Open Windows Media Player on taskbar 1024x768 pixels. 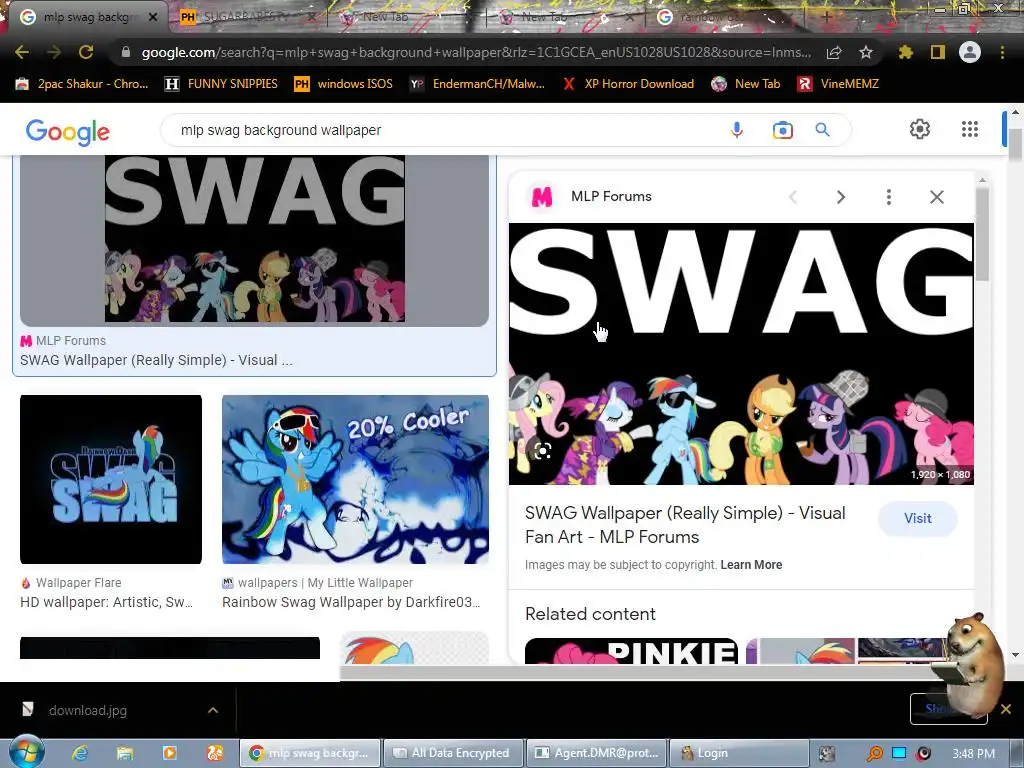point(169,753)
